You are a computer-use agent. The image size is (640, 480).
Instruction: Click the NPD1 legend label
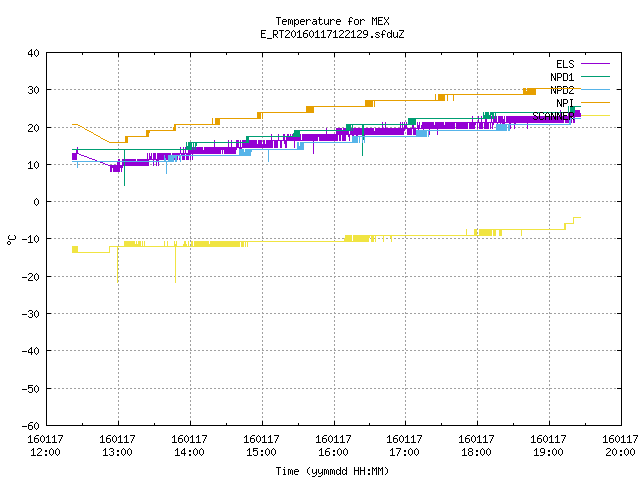click(x=562, y=77)
